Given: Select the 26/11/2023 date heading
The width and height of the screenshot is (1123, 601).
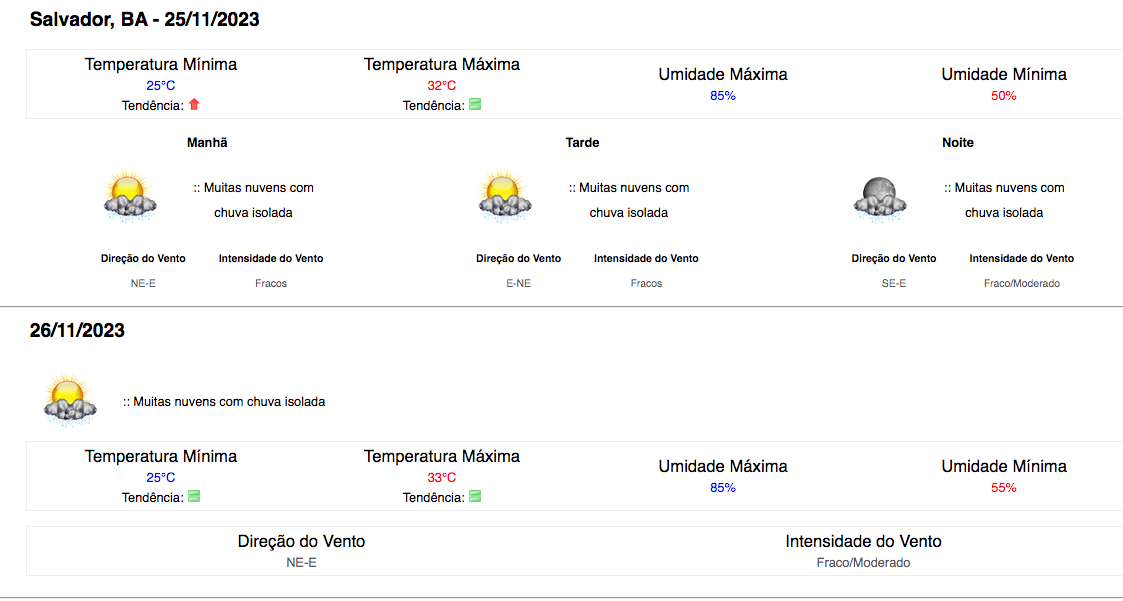Looking at the screenshot, I should [x=77, y=330].
